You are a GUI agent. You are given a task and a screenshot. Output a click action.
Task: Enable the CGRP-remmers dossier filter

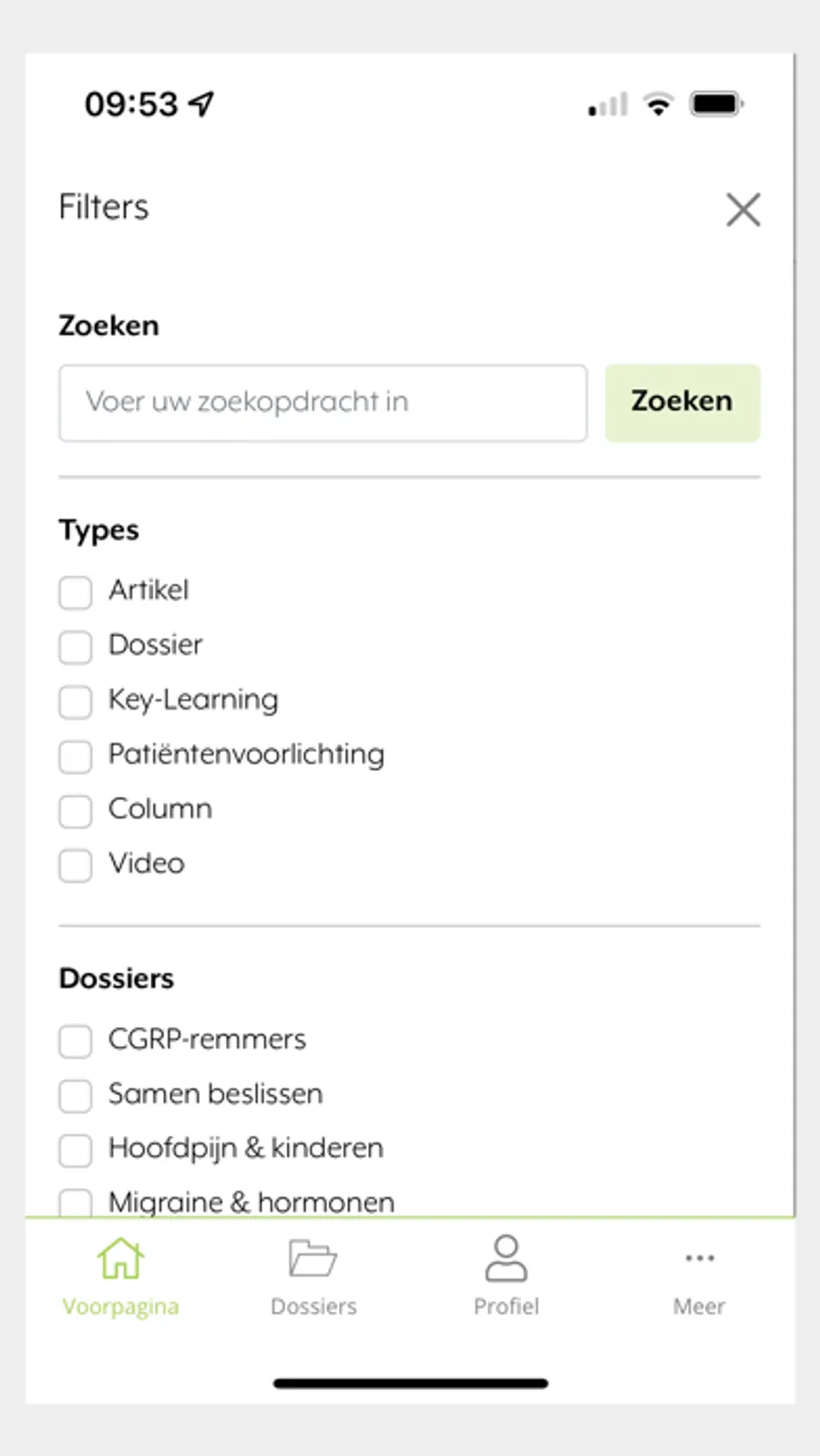click(x=76, y=1041)
